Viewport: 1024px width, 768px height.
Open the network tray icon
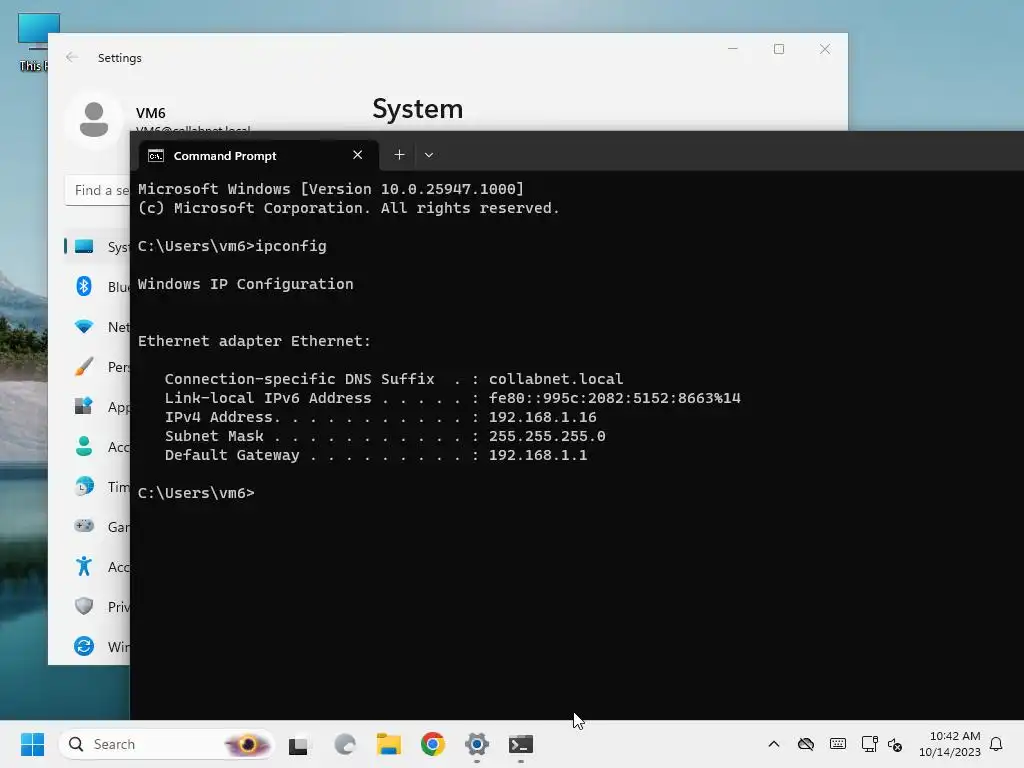pyautogui.click(x=869, y=744)
